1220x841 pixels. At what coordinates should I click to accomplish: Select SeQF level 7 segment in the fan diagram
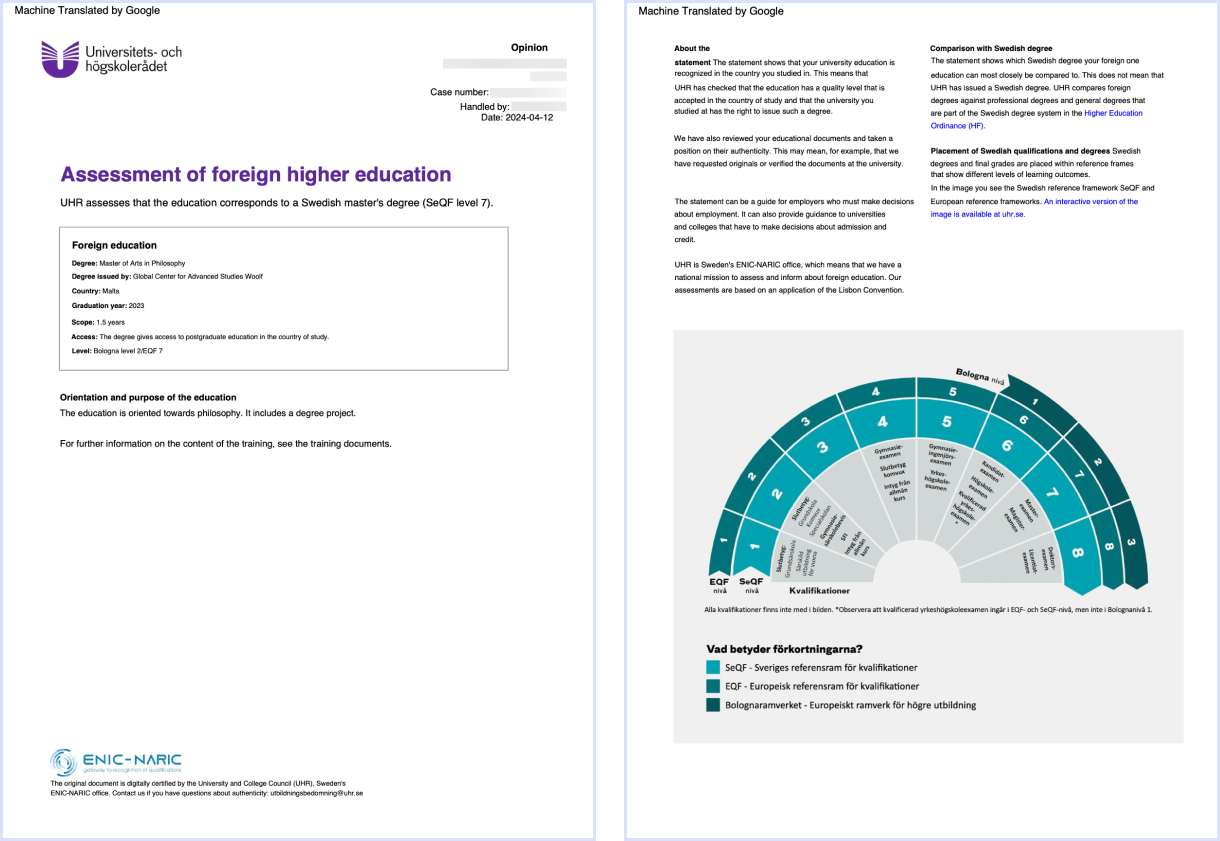pyautogui.click(x=1054, y=490)
